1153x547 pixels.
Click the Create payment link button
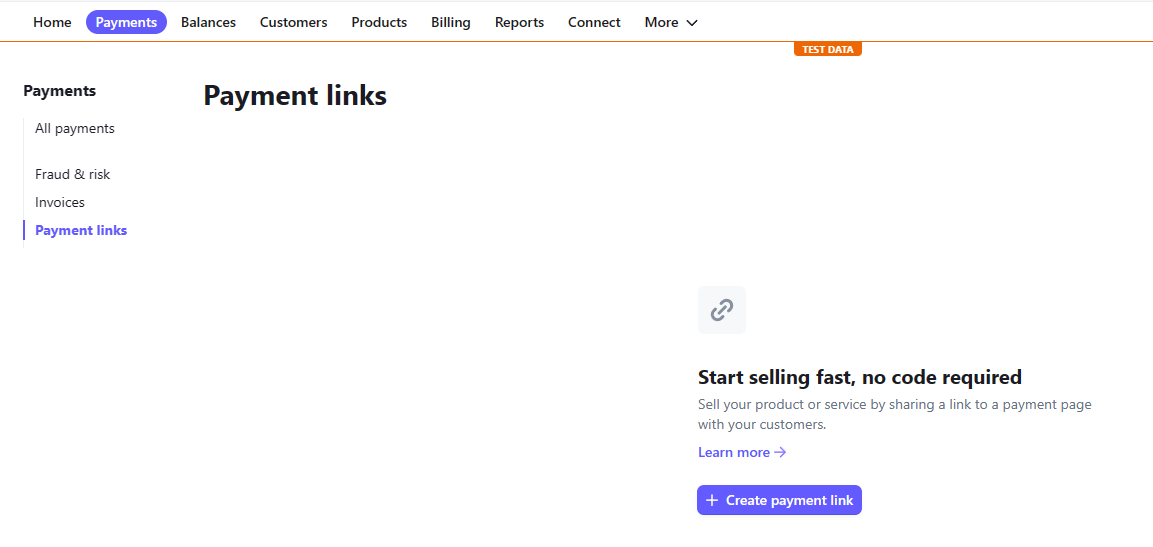tap(779, 500)
